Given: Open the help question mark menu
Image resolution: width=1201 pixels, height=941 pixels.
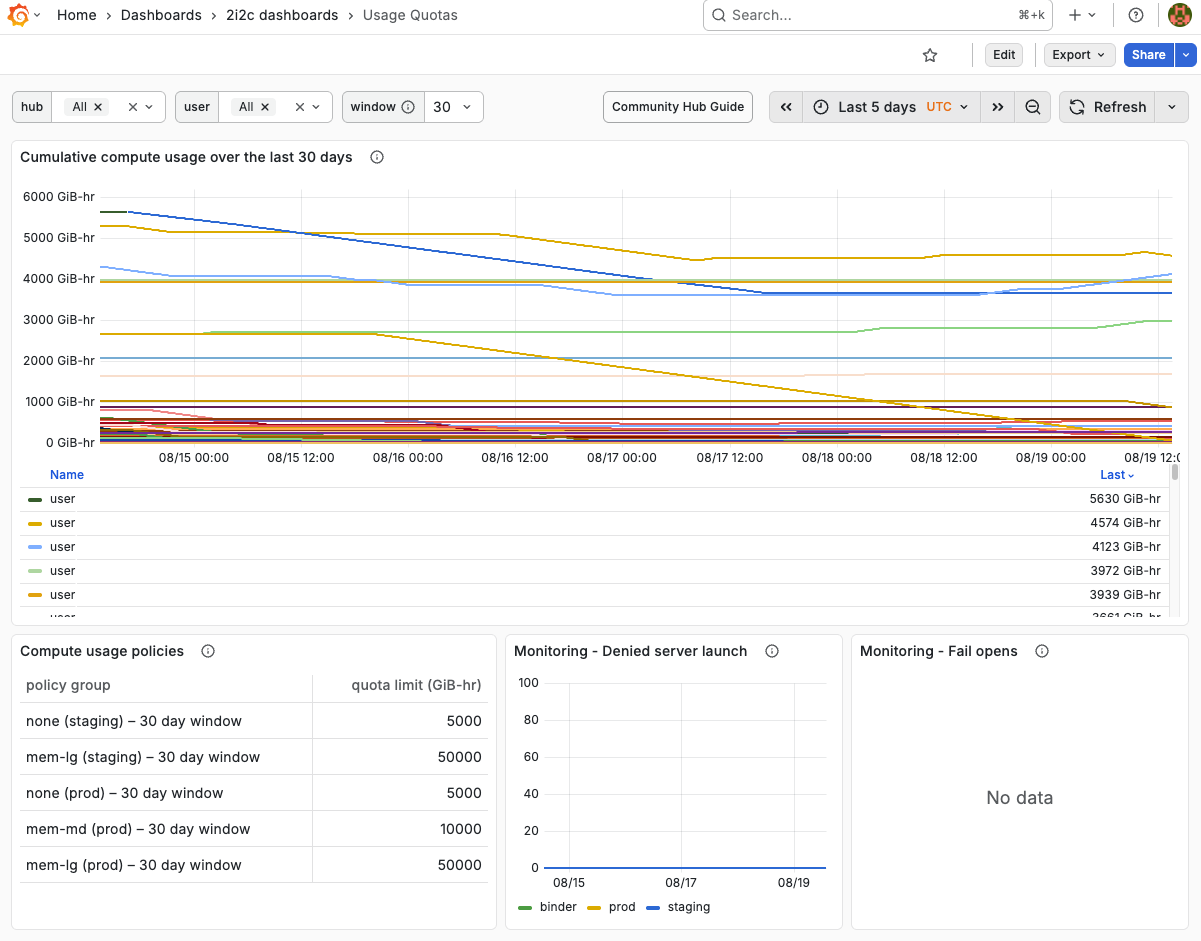Looking at the screenshot, I should pos(1136,15).
